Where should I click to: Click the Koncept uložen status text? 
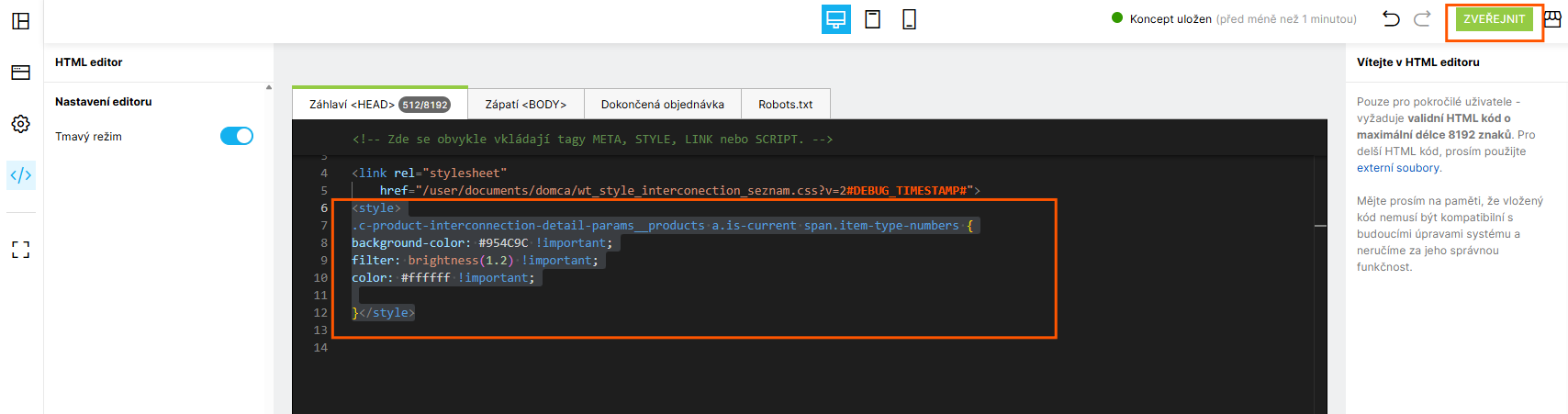click(x=1170, y=18)
